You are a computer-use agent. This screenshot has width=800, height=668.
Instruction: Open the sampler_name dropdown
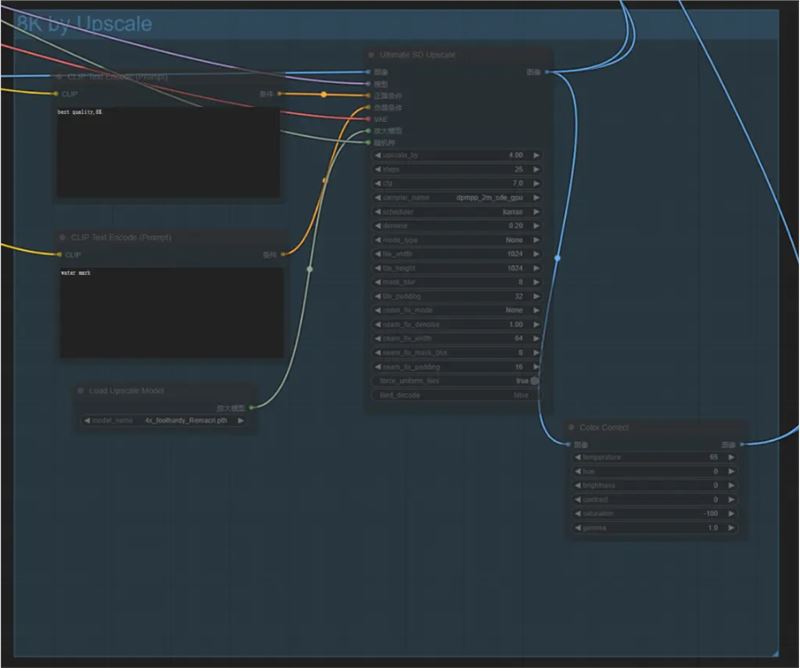point(456,197)
